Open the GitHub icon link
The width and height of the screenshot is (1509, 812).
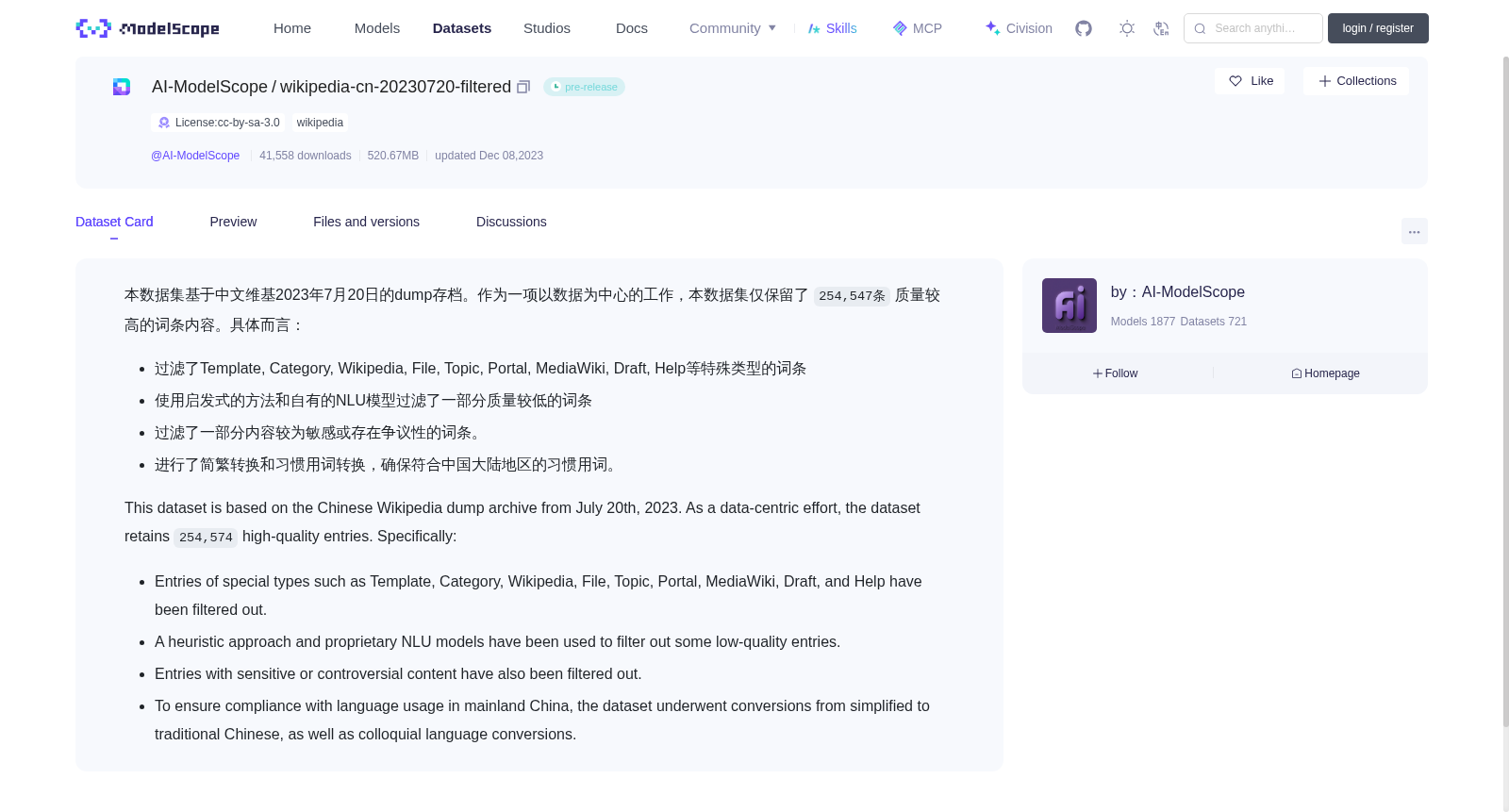tap(1084, 28)
